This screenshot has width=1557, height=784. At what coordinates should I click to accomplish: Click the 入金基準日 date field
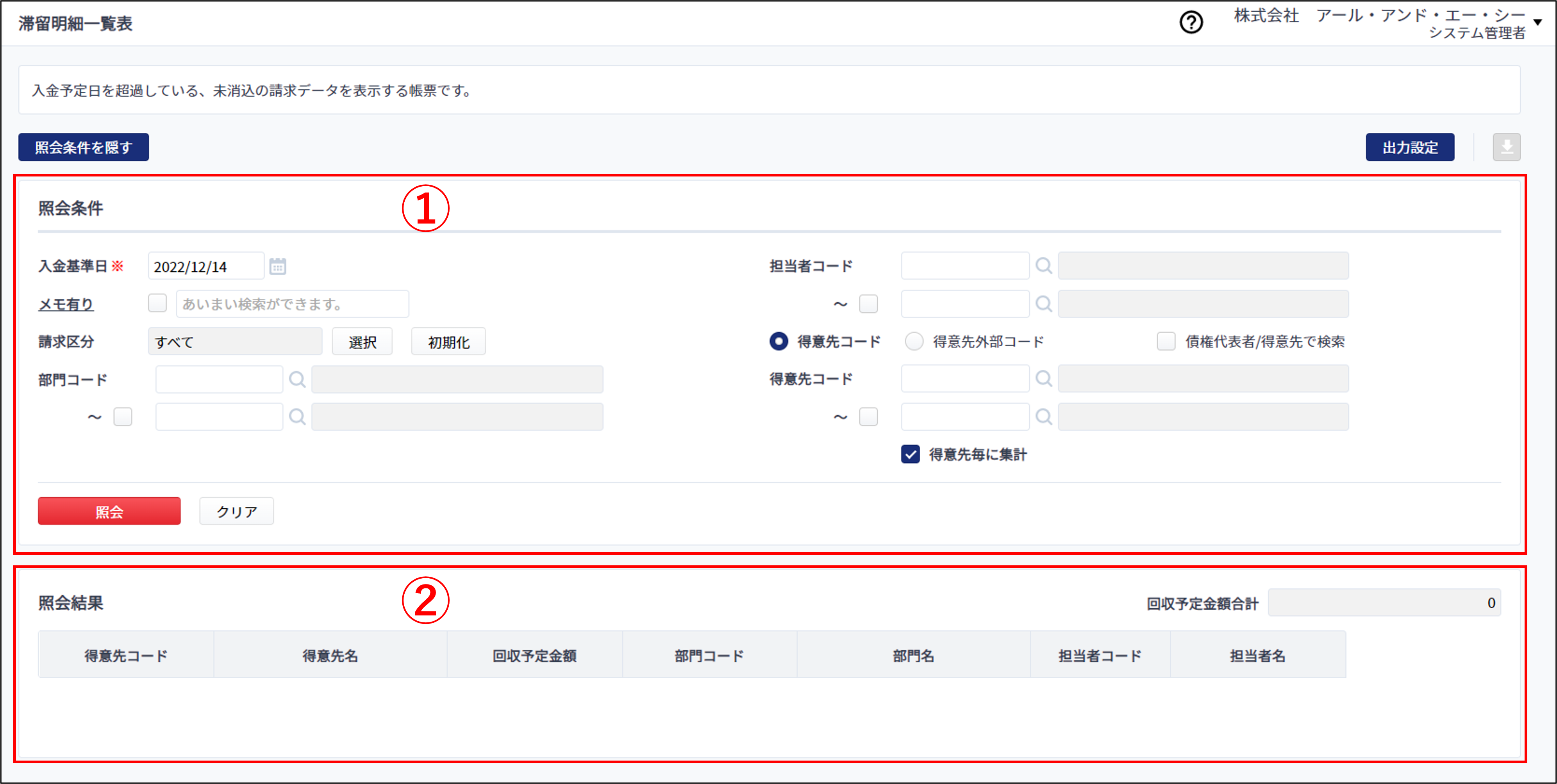click(205, 266)
